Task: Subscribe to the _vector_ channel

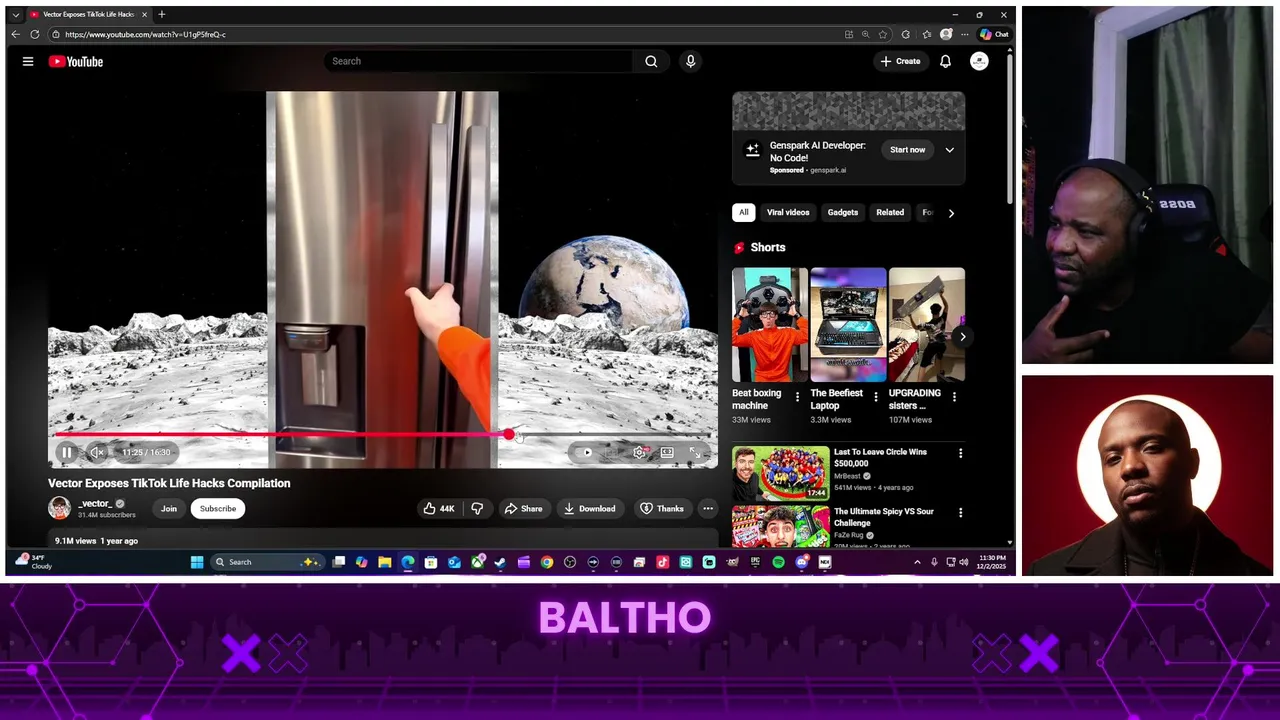Action: 218,508
